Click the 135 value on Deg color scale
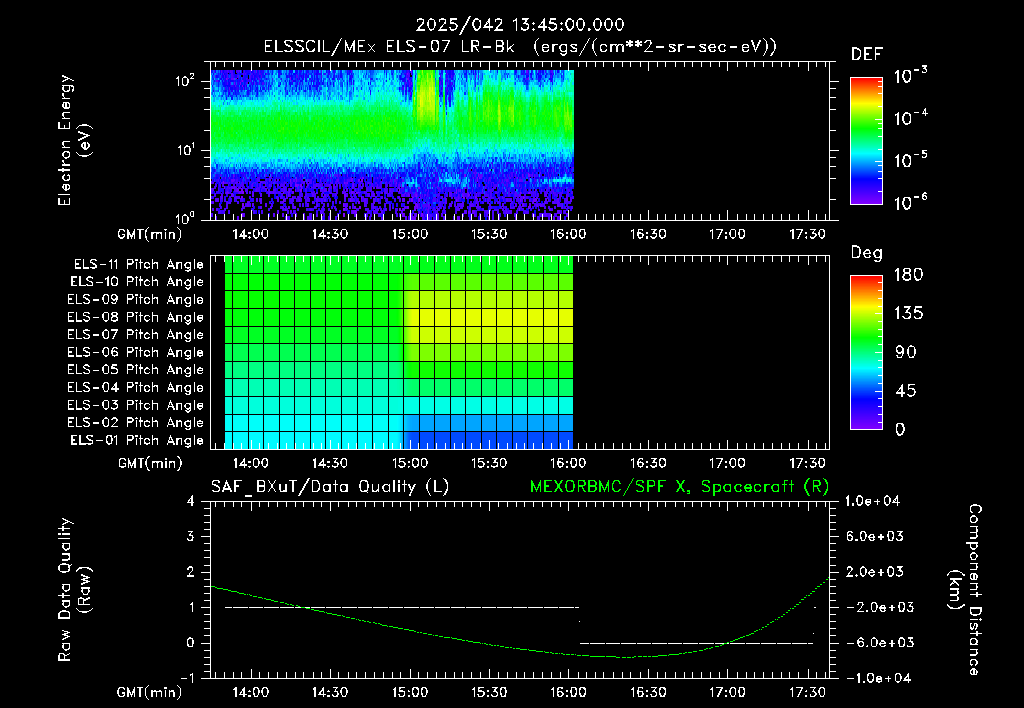 [908, 314]
